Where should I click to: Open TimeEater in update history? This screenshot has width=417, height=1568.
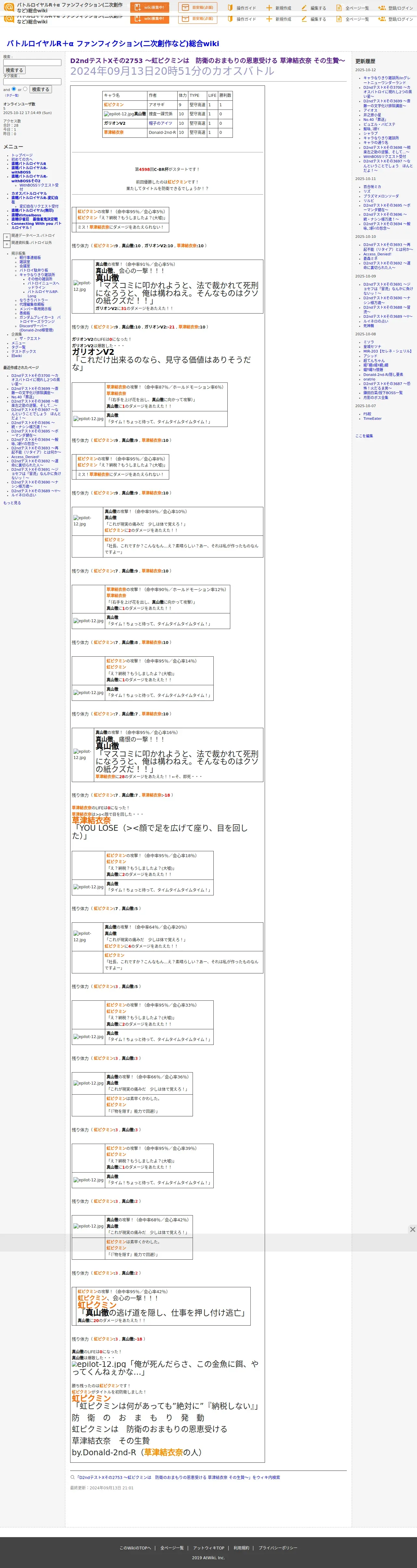(373, 419)
